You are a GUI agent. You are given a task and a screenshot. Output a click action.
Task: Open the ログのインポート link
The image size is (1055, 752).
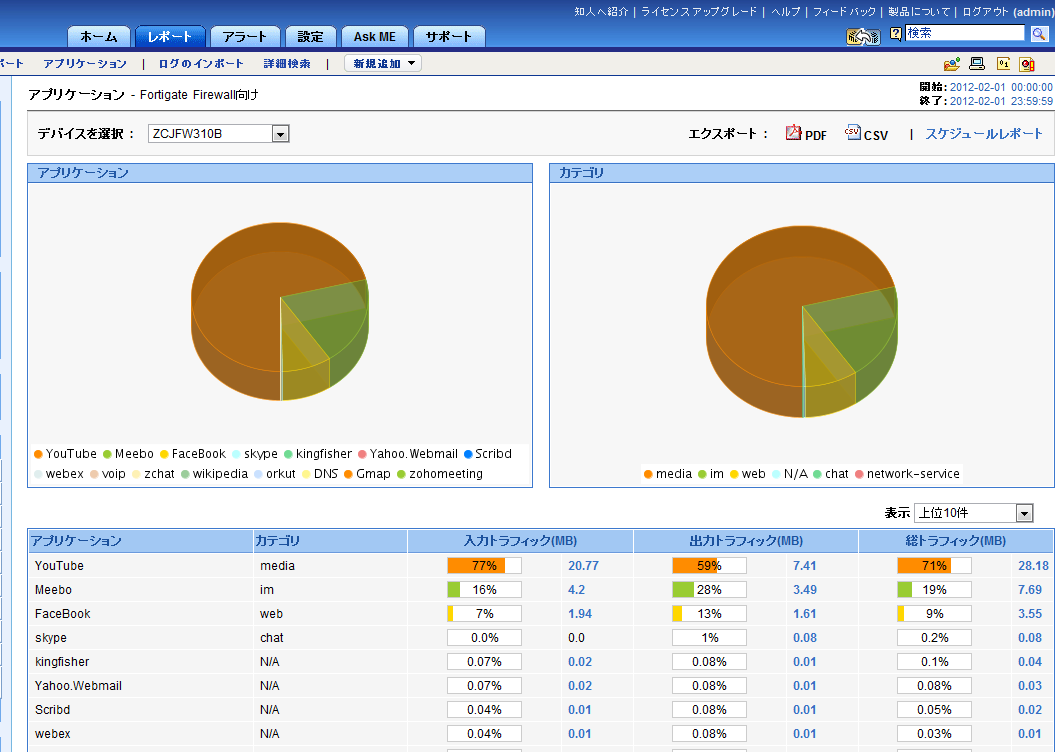click(201, 63)
